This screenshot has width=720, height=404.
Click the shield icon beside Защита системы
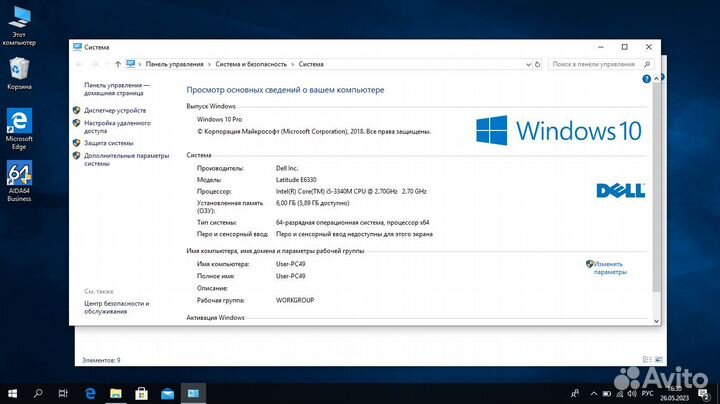[x=77, y=143]
